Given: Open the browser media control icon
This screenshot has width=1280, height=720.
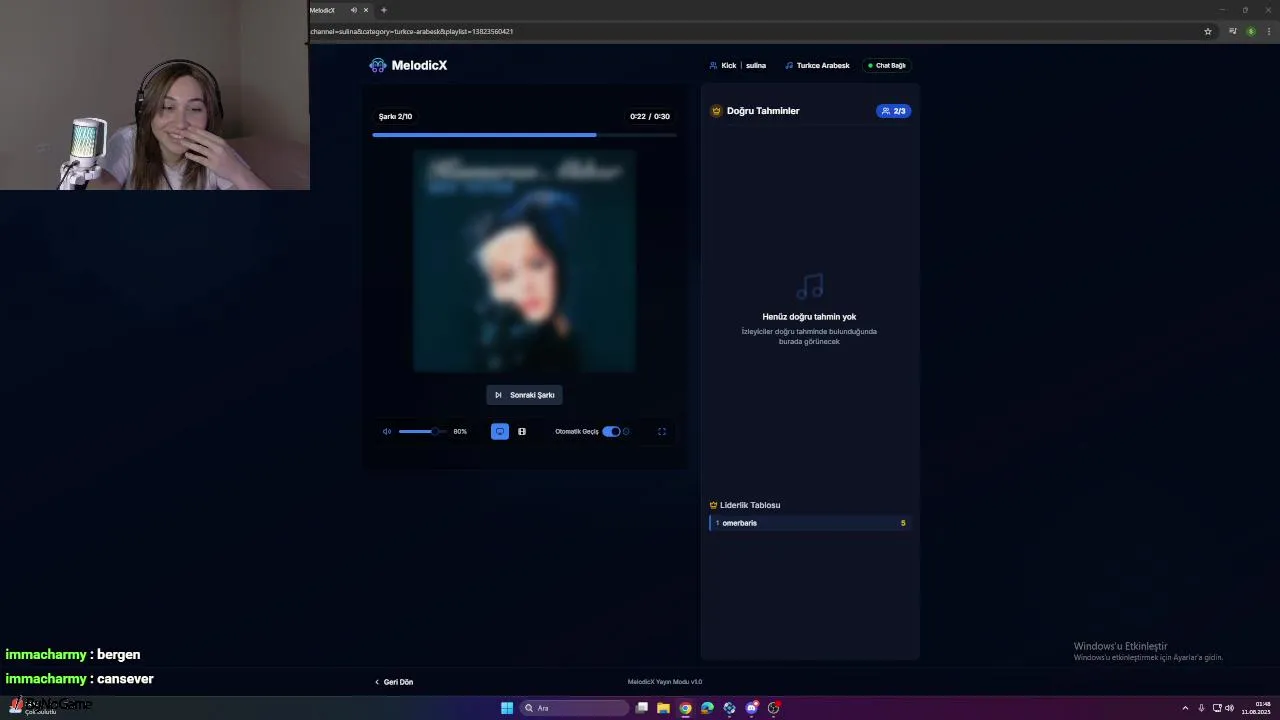Looking at the screenshot, I should 1233,31.
